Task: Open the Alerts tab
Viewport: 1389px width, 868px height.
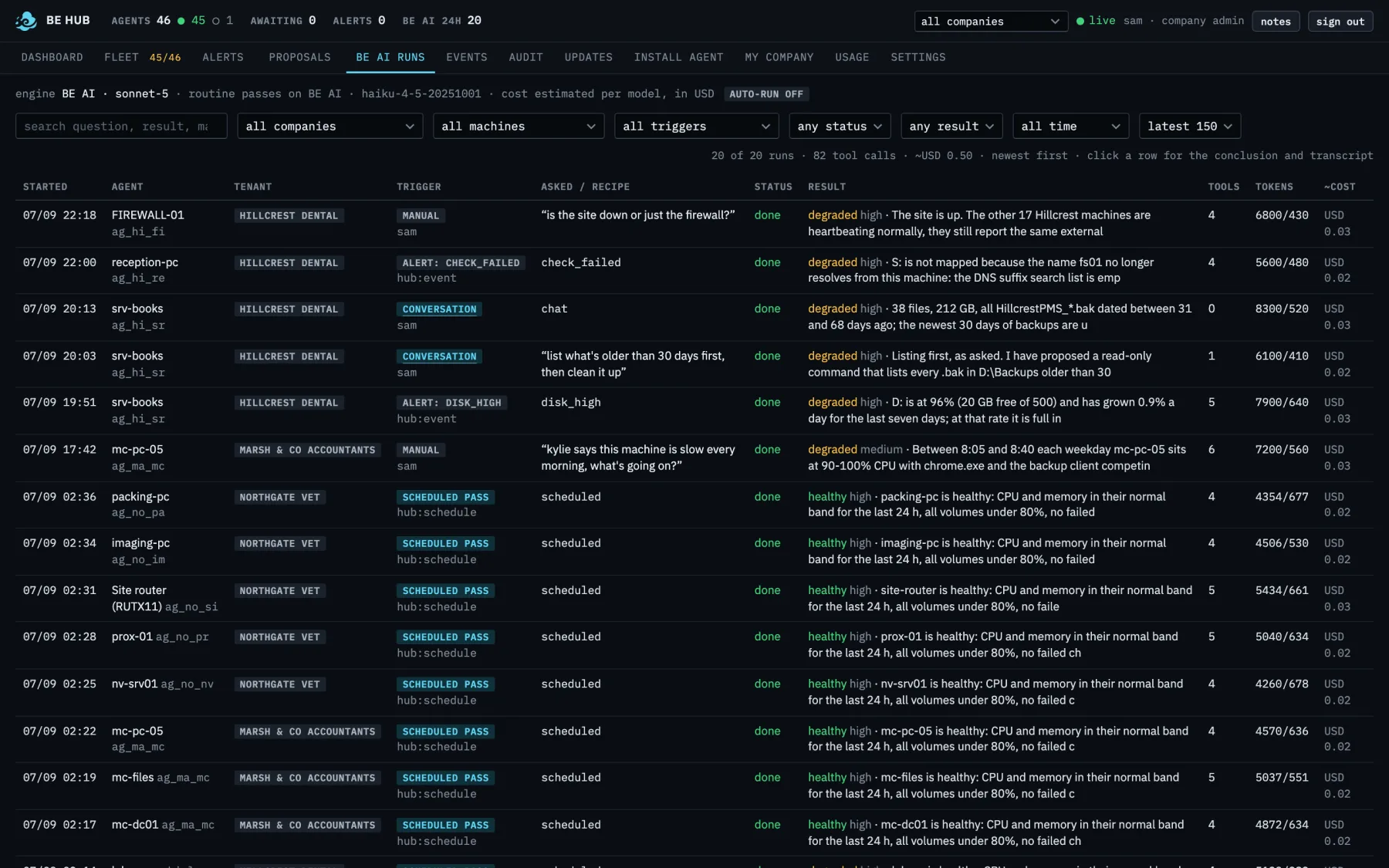Action: 223,57
